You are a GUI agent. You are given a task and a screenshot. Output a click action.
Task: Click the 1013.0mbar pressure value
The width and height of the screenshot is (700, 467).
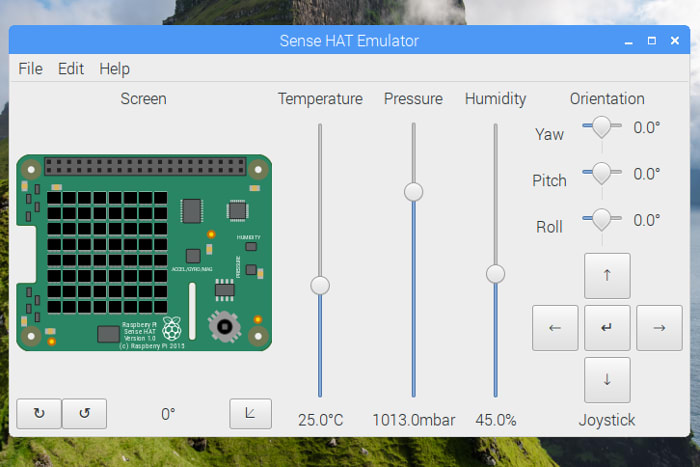click(414, 420)
